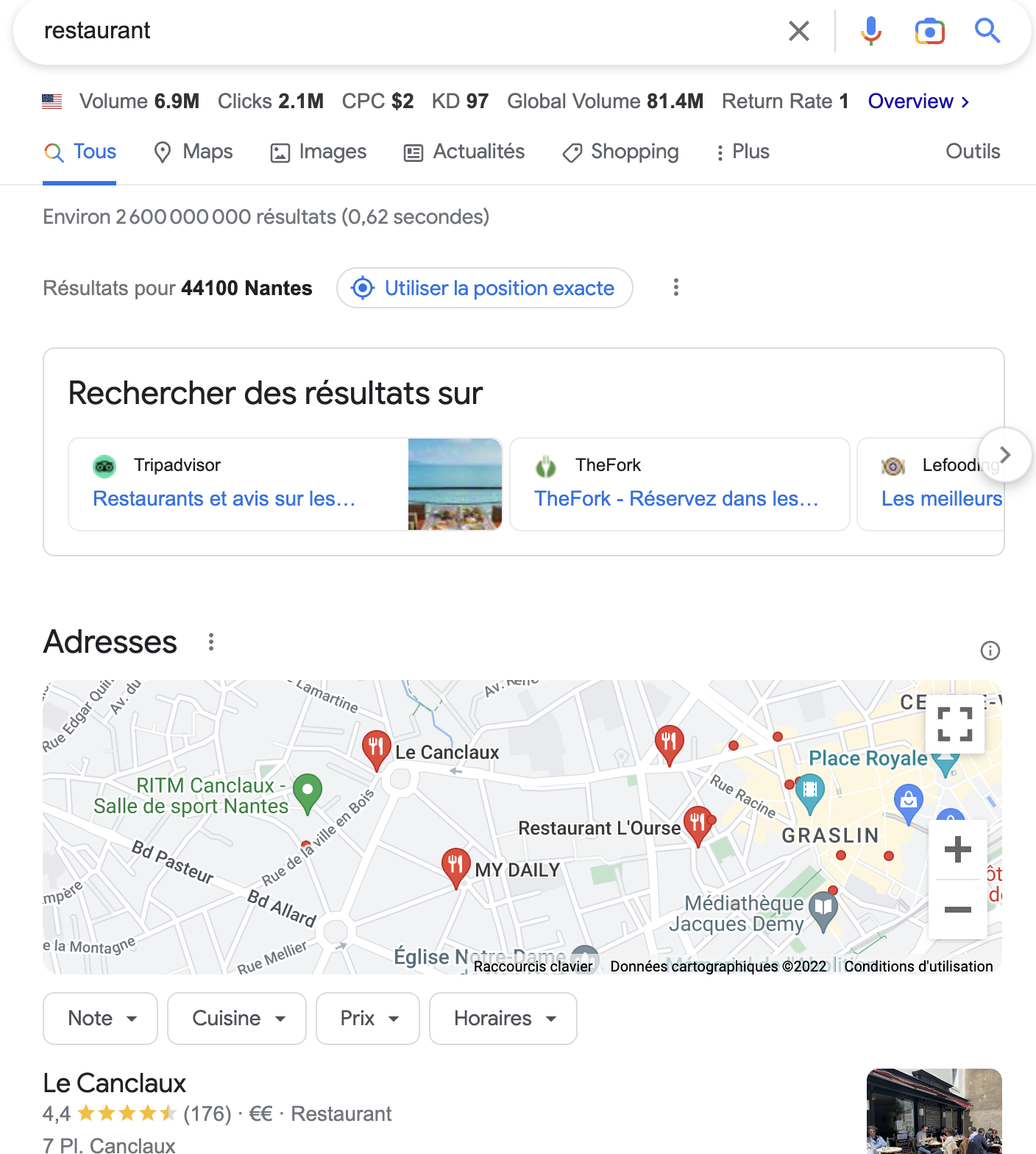This screenshot has width=1036, height=1154.
Task: Click the unlabeled restaurant pin near Rue Racine
Action: 669,744
